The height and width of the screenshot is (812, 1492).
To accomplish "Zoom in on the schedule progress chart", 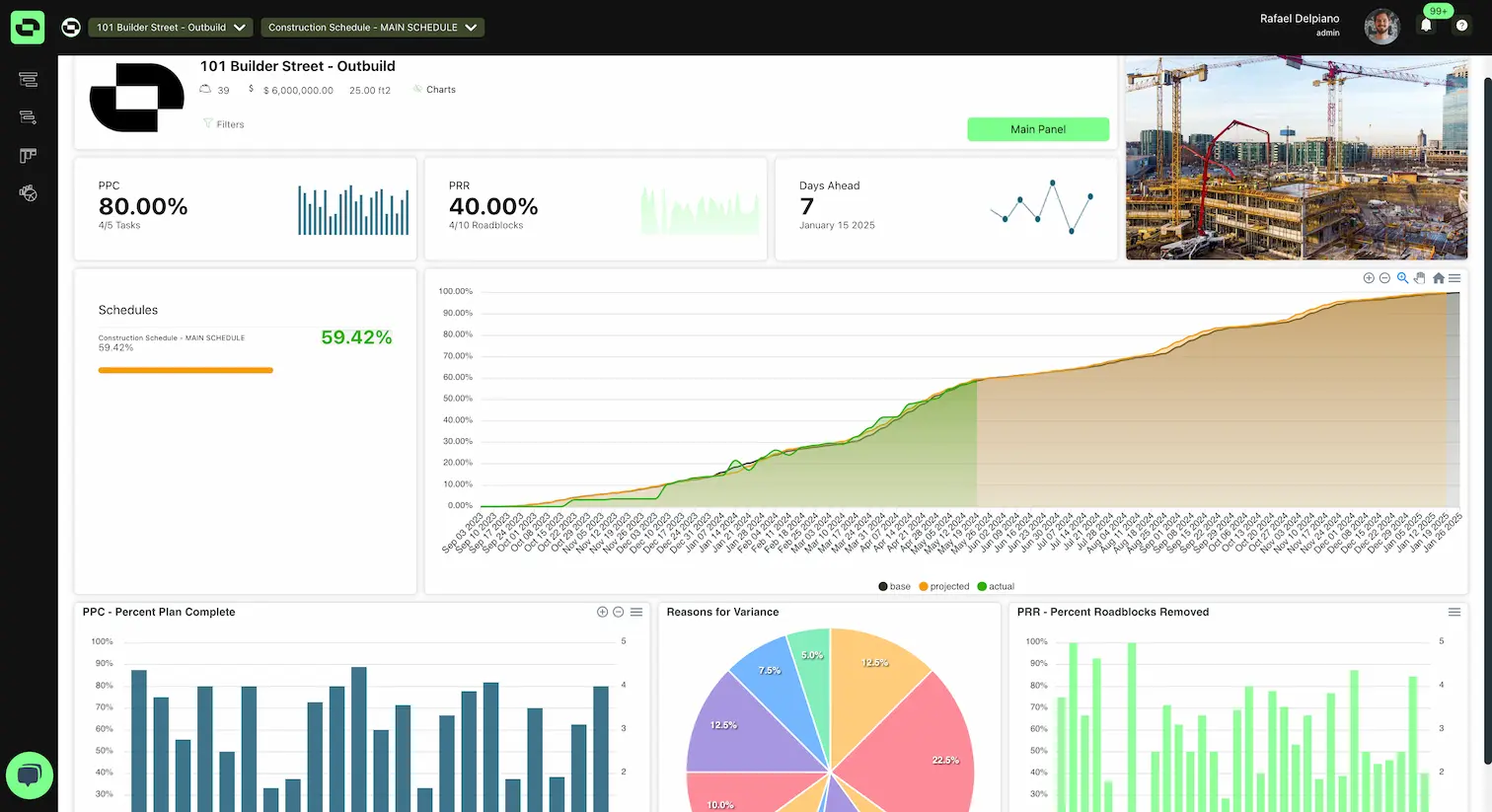I will coord(1369,278).
